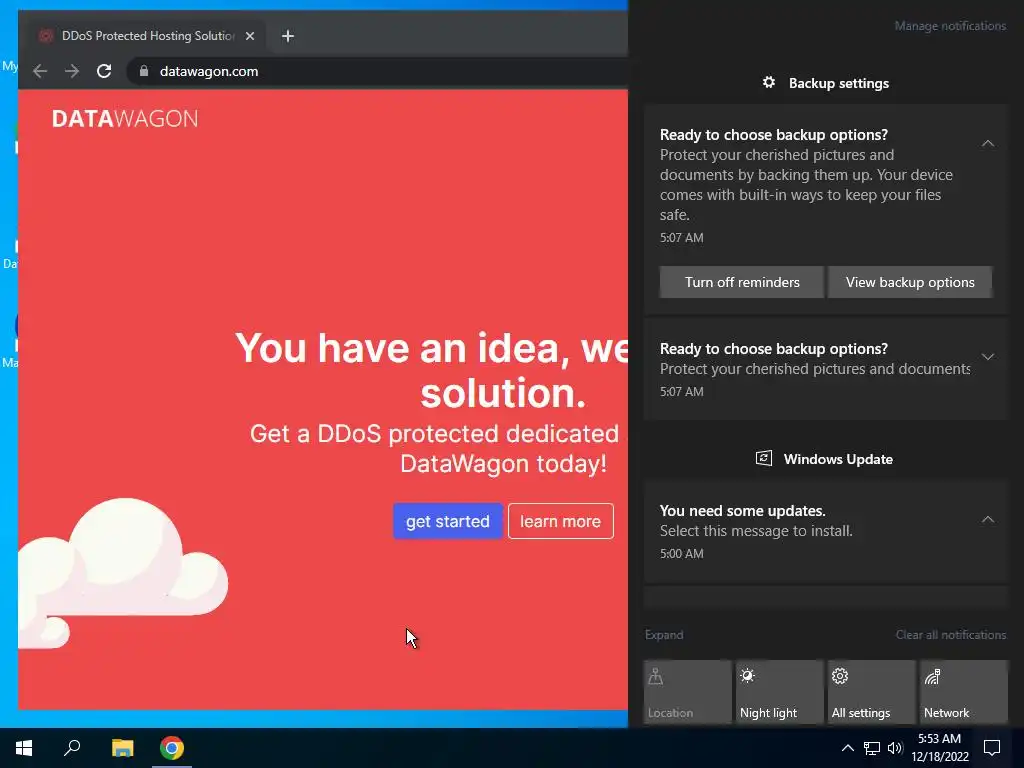Click the Action Center notification icon

tap(992, 748)
